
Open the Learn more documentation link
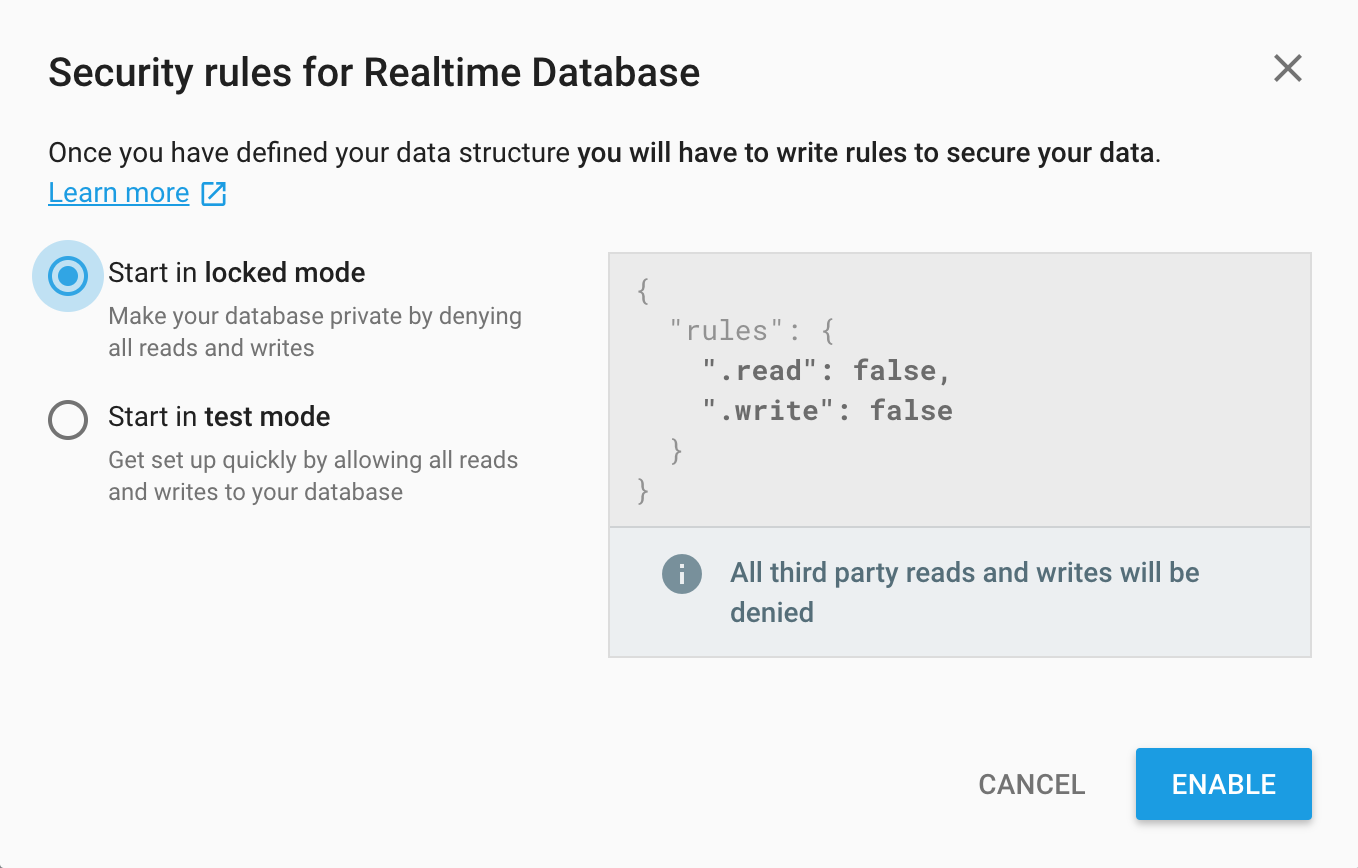118,192
